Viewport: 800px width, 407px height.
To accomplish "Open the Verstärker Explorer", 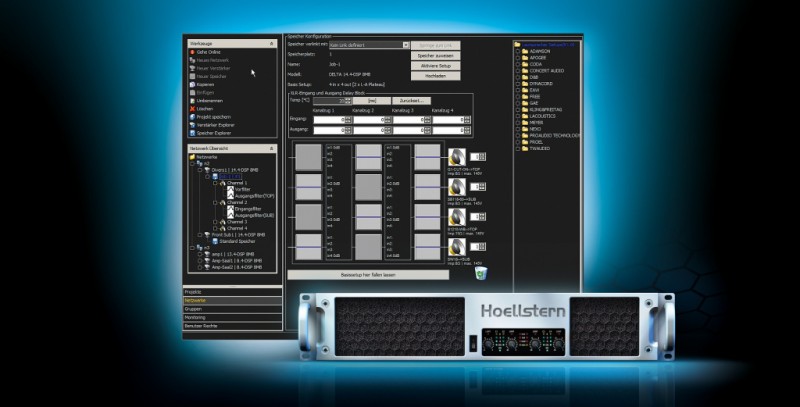I will 212,125.
